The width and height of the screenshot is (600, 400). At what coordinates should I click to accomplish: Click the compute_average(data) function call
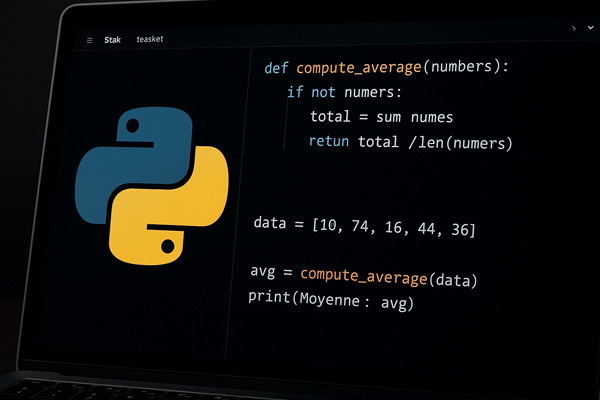390,275
